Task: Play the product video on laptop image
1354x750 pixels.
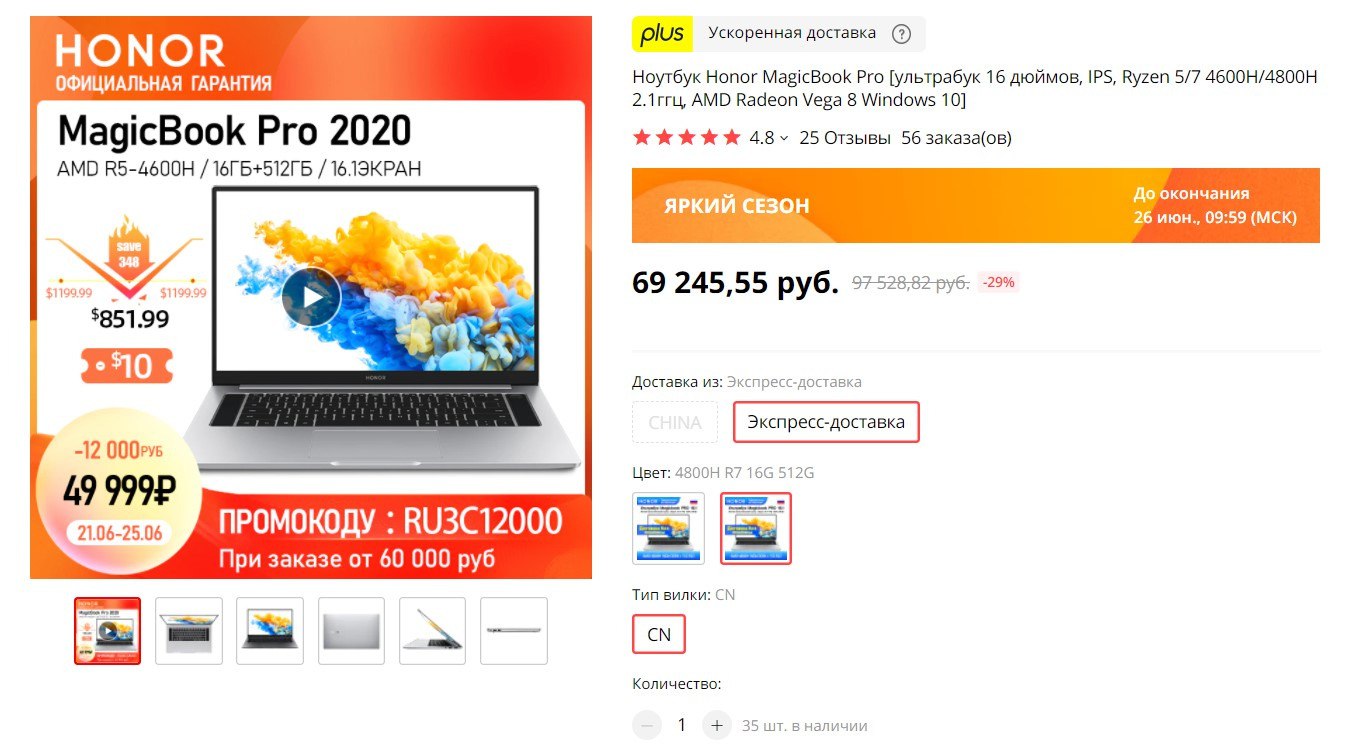Action: (311, 297)
